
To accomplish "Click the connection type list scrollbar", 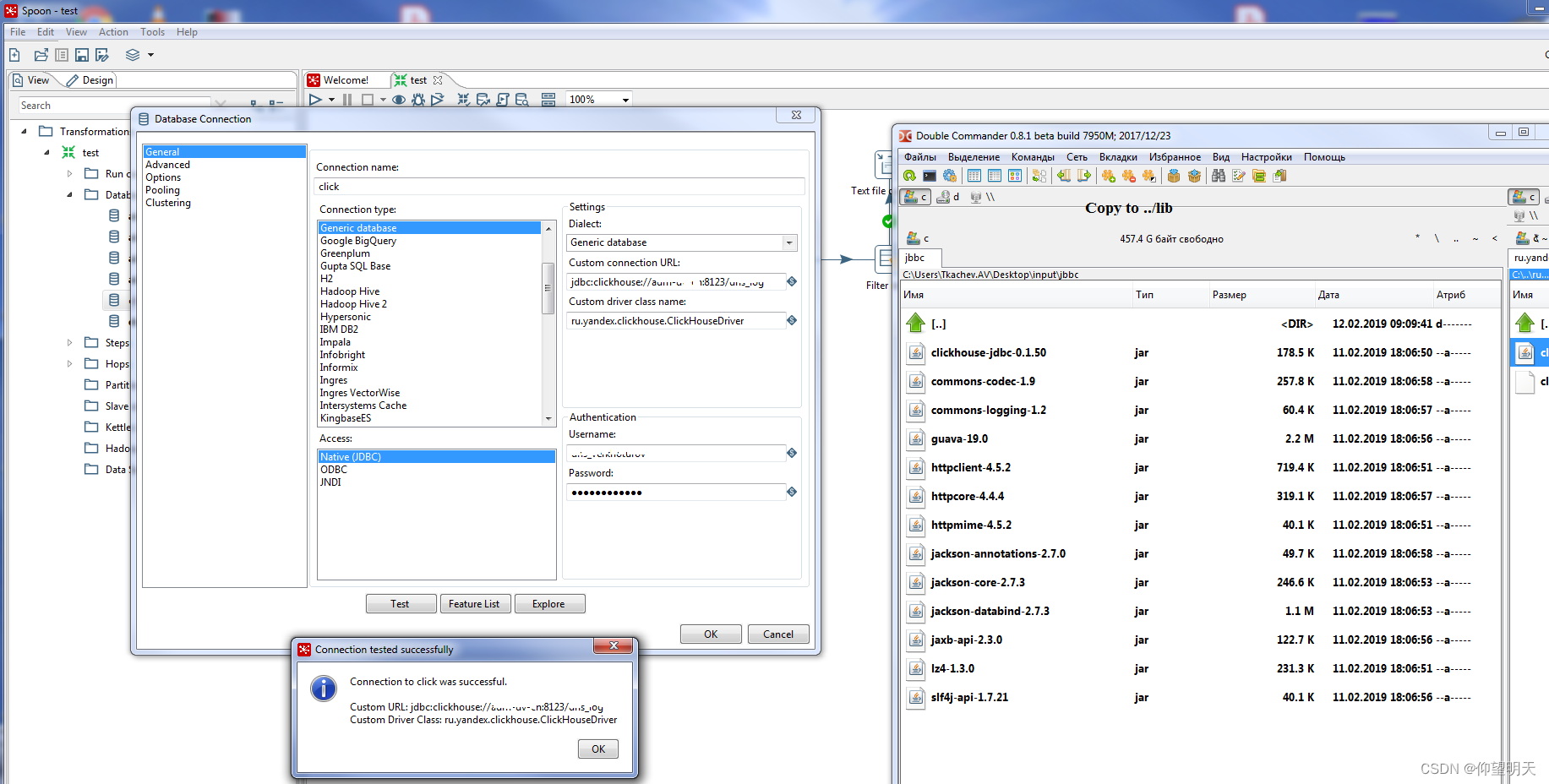I will pos(548,287).
